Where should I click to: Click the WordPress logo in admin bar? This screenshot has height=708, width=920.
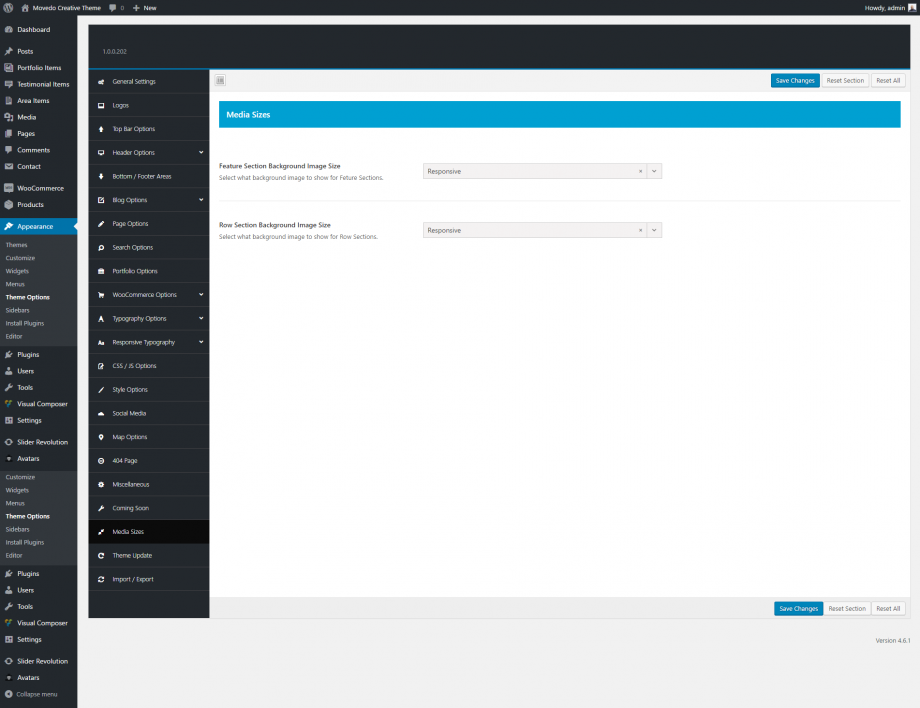tap(8, 7)
